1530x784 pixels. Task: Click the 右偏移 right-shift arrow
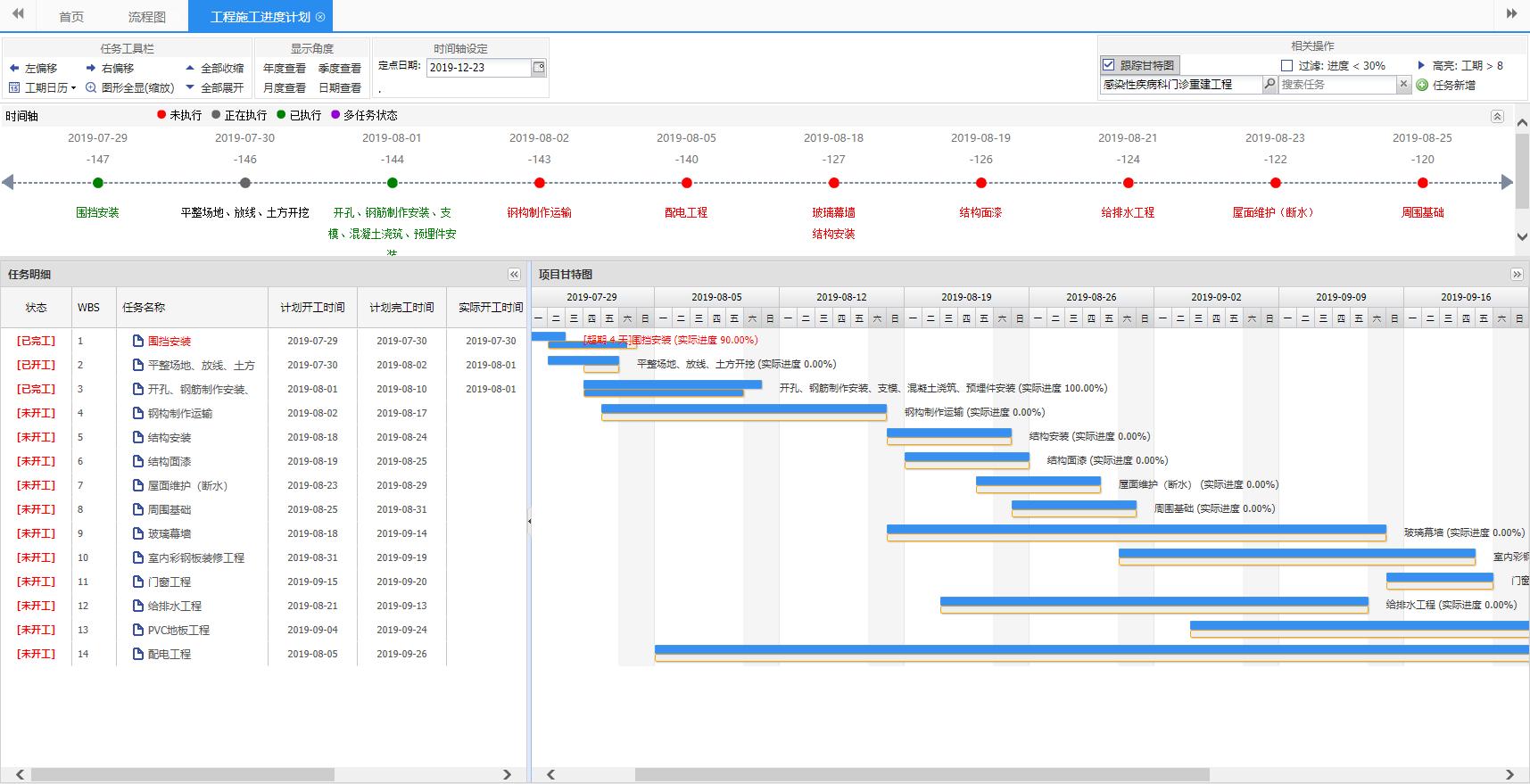91,68
